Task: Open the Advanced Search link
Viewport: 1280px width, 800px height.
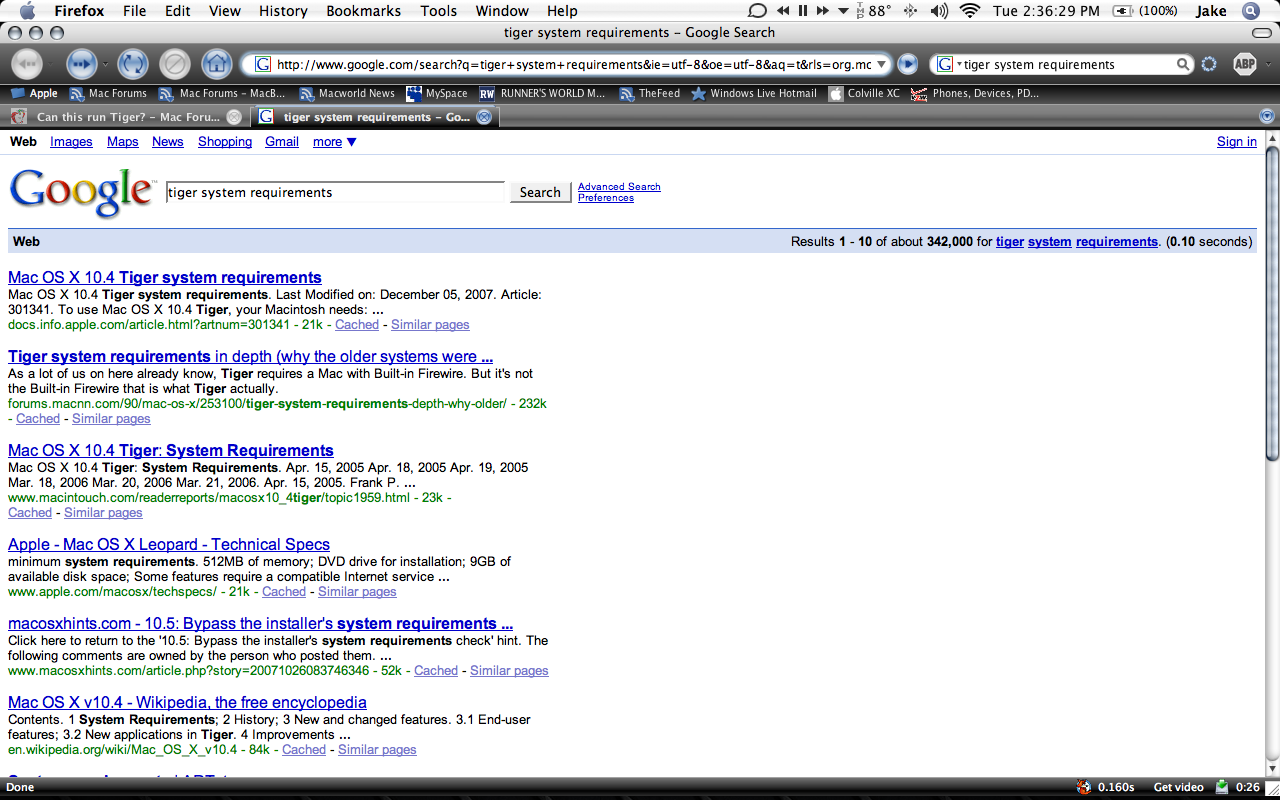Action: click(619, 186)
